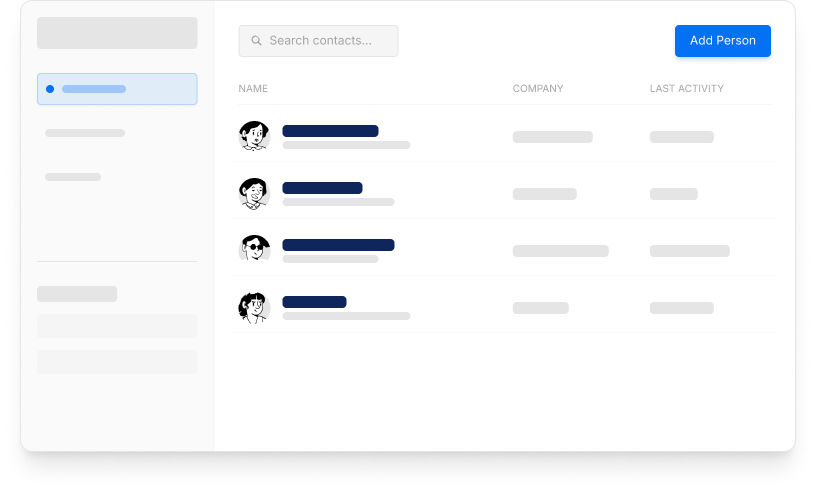This screenshot has height=492, width=816.
Task: Select the highlighted sidebar menu item
Action: click(117, 89)
